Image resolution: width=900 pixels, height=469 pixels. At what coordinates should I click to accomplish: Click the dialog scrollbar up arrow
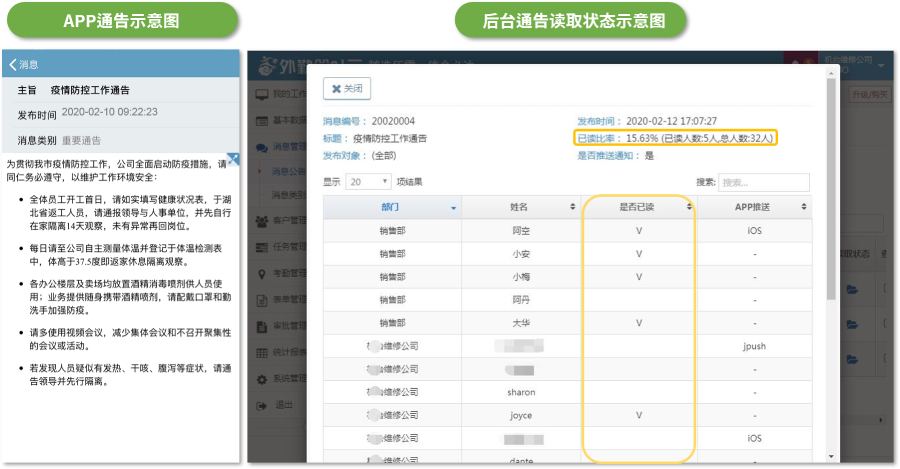tap(831, 73)
